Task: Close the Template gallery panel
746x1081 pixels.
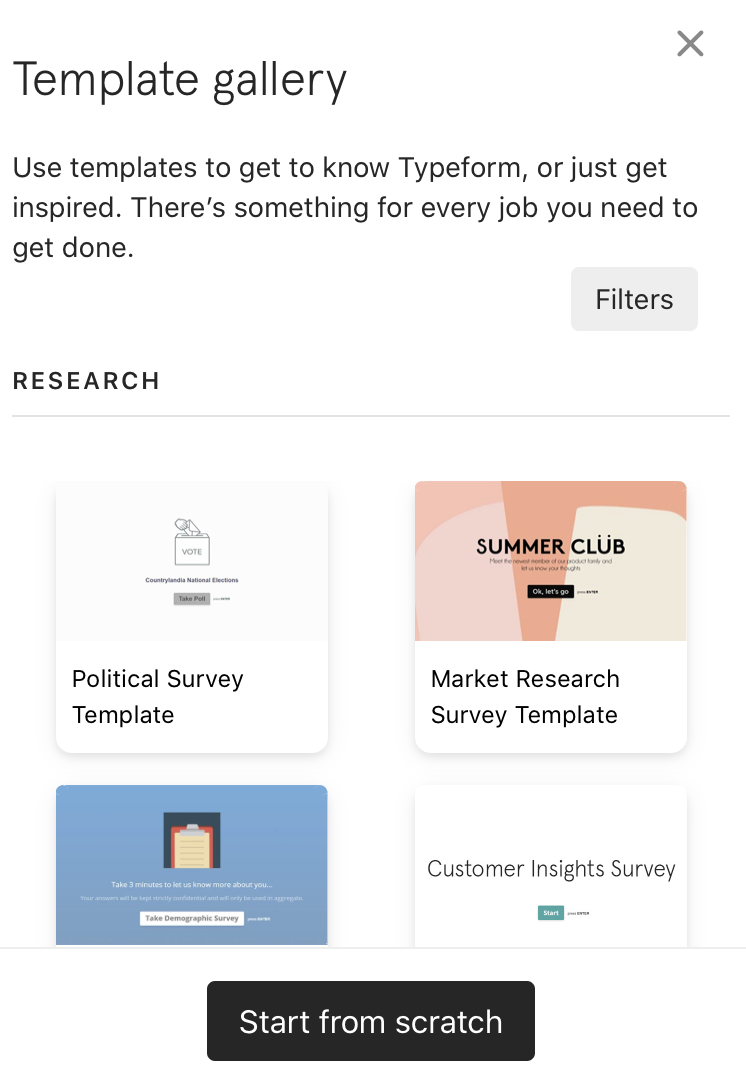Action: click(690, 43)
